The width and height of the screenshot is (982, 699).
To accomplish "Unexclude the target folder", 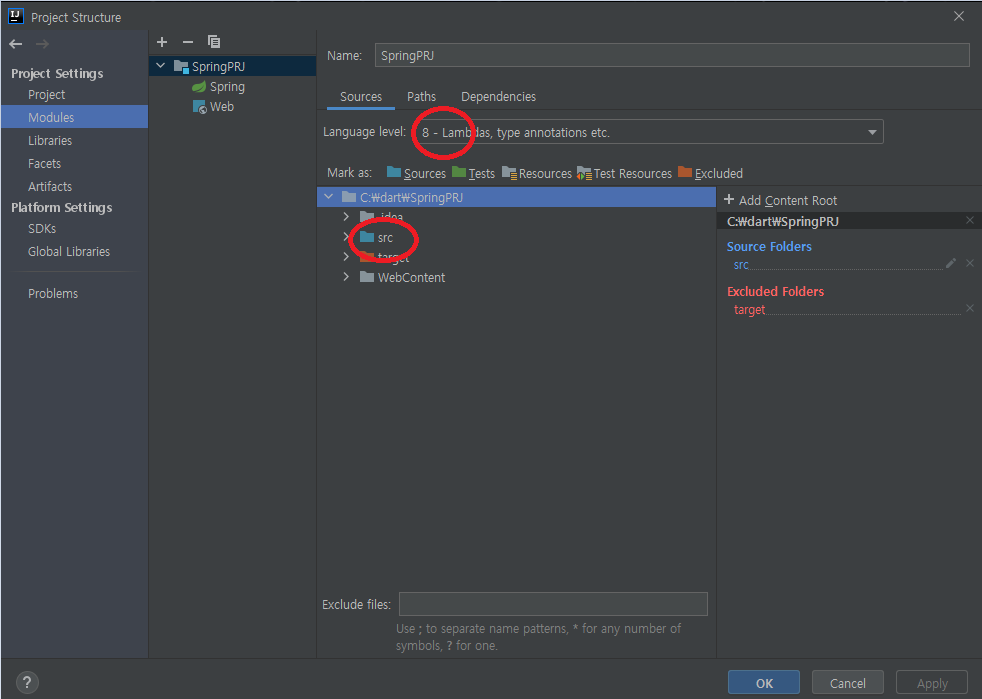I will [x=969, y=308].
